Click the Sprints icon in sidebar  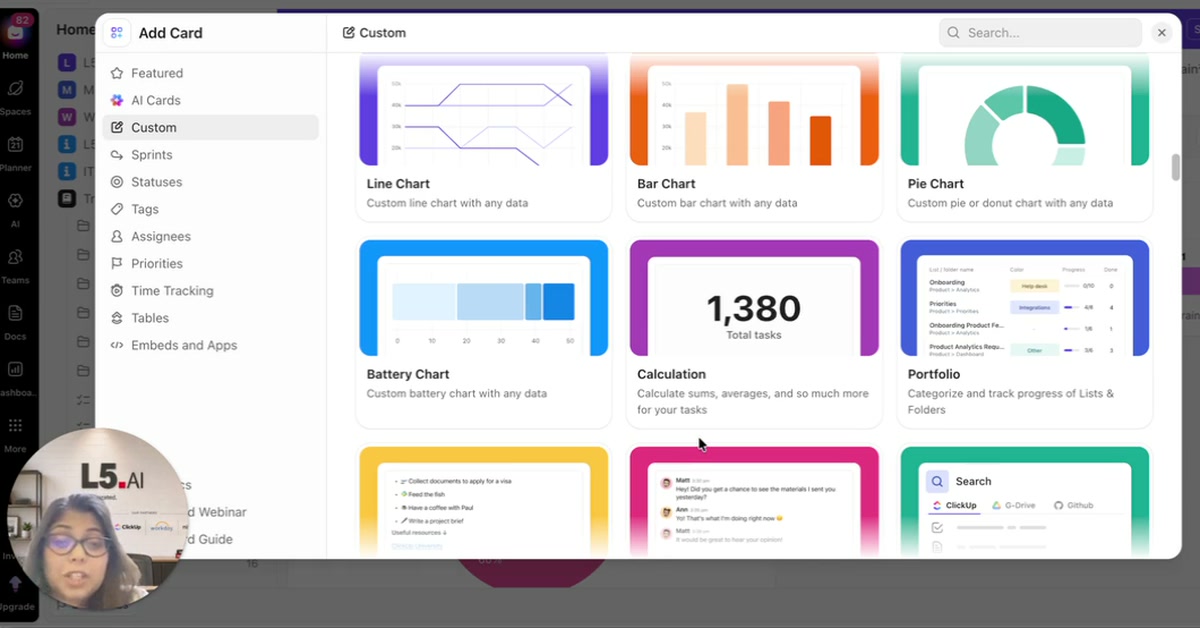[x=117, y=155]
